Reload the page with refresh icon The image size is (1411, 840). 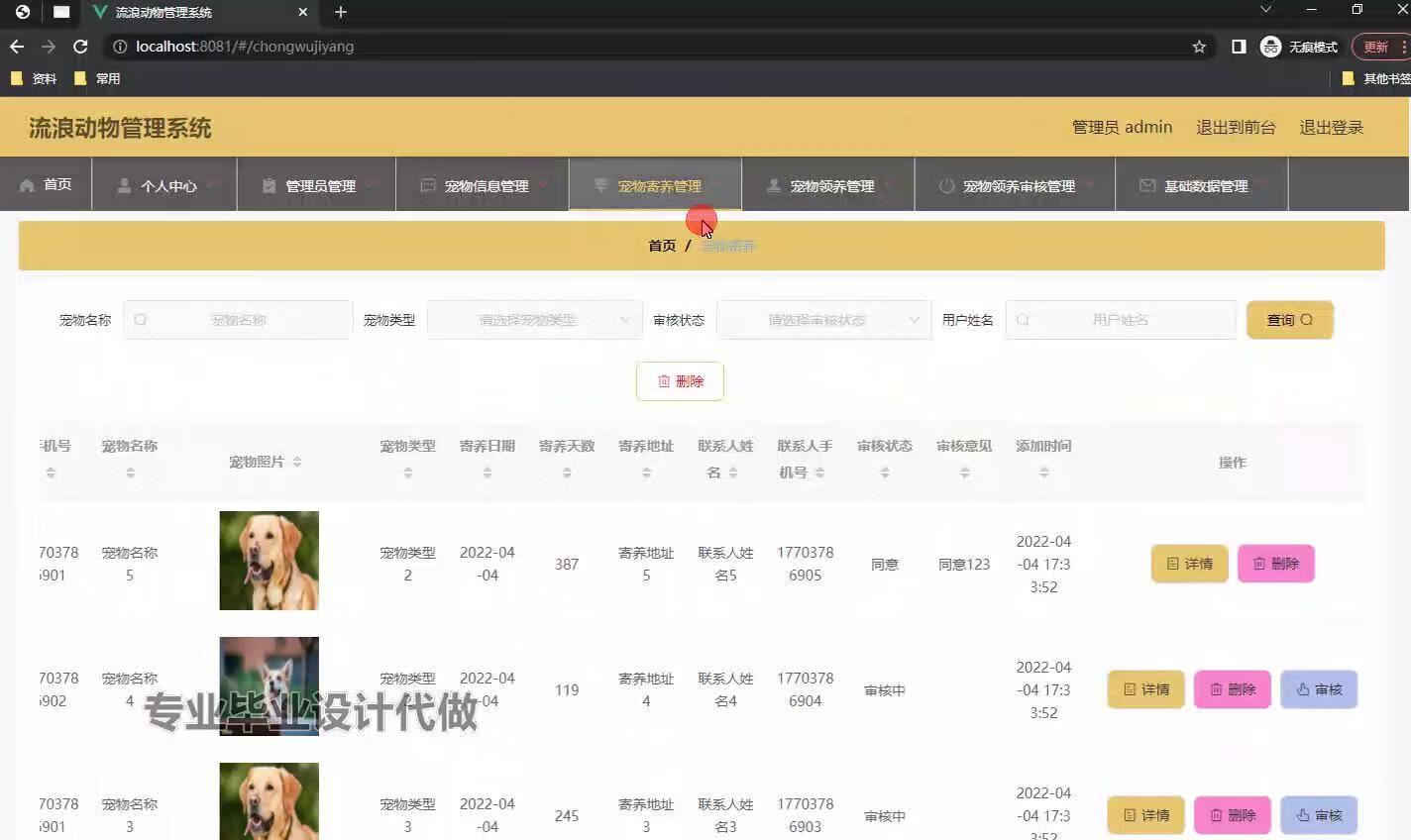(x=81, y=47)
